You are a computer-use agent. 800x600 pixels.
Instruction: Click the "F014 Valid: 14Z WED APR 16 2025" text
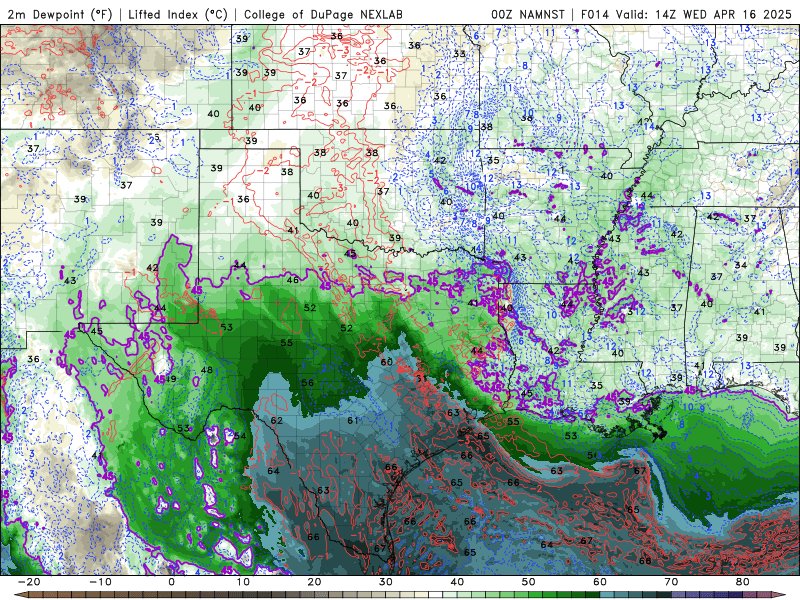click(x=686, y=14)
